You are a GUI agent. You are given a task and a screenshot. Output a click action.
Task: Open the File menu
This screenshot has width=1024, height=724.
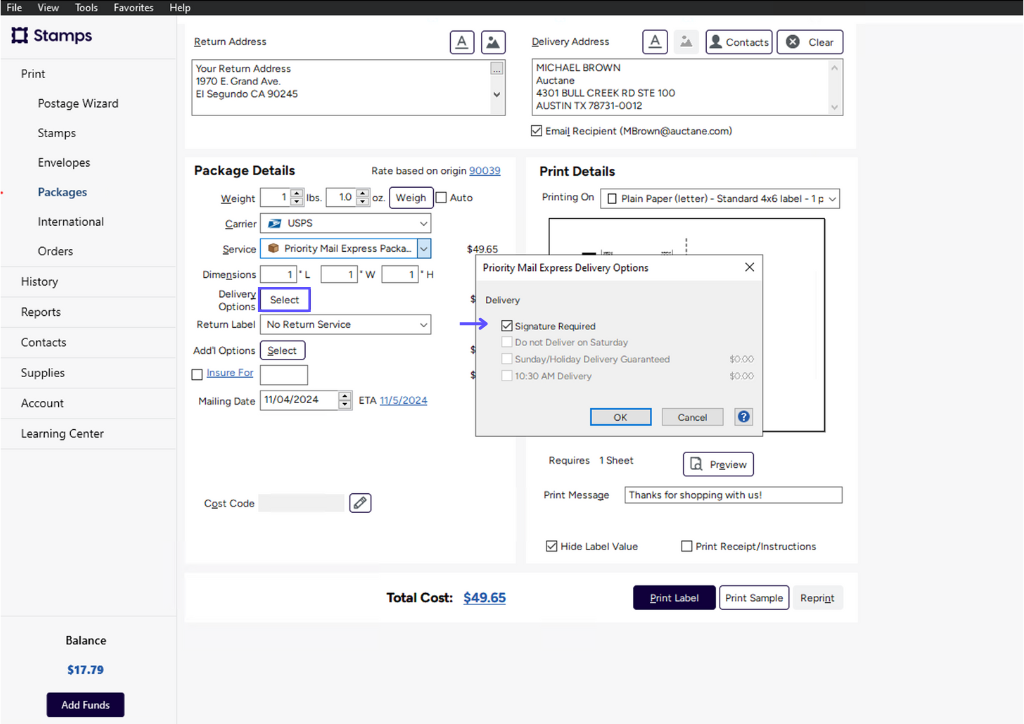click(14, 7)
